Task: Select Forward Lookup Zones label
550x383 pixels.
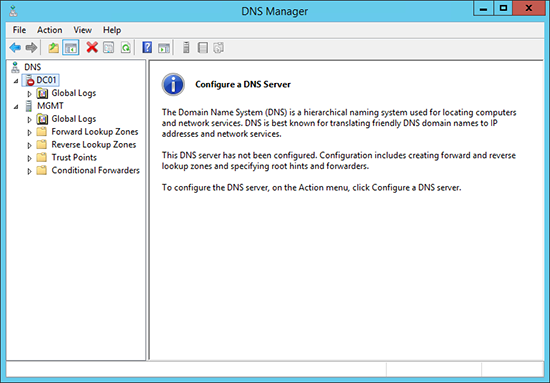Action: tap(95, 132)
